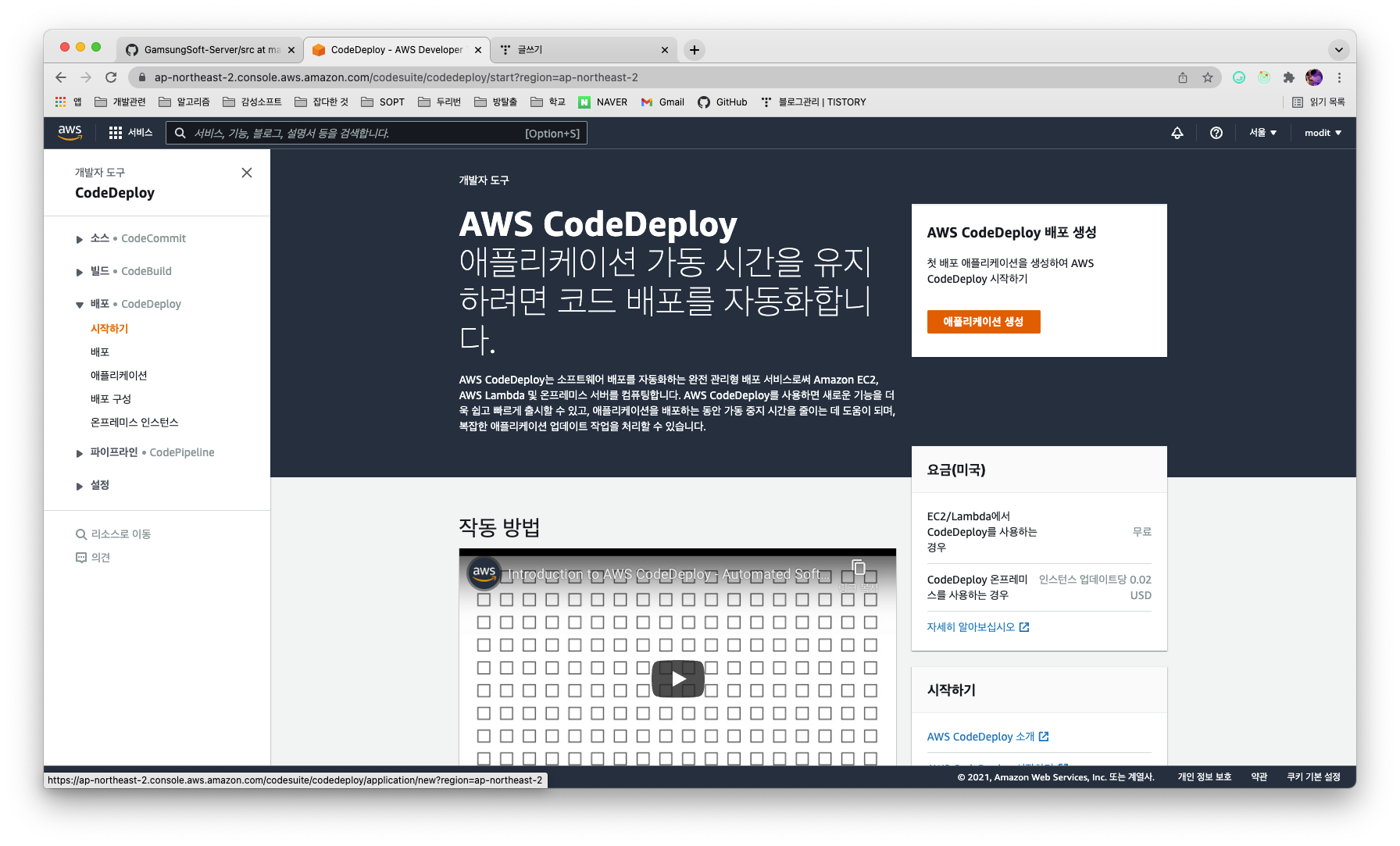Click the AWS channel logo on video
Screen dimensions: 1400x846
tap(484, 573)
